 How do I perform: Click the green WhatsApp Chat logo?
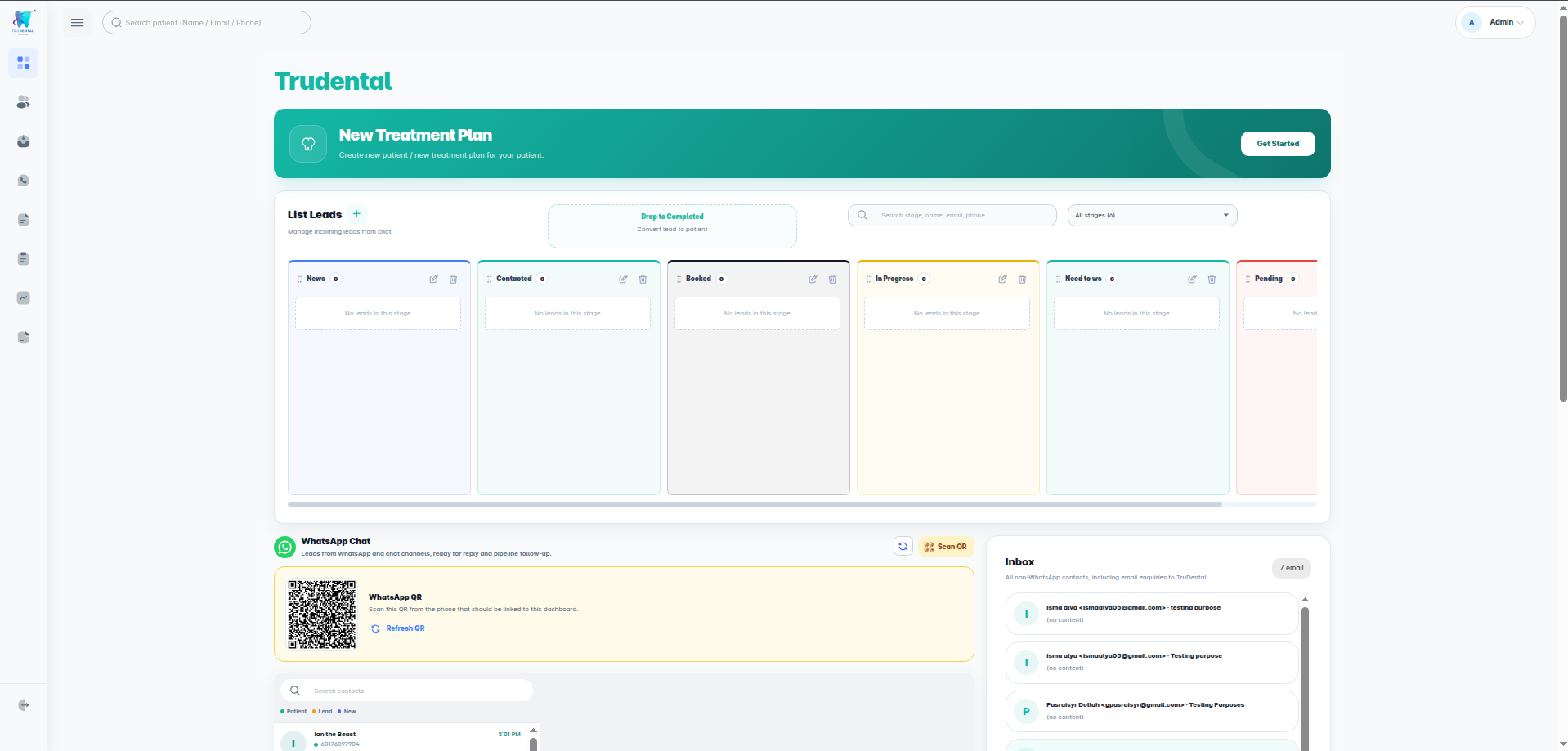(284, 548)
